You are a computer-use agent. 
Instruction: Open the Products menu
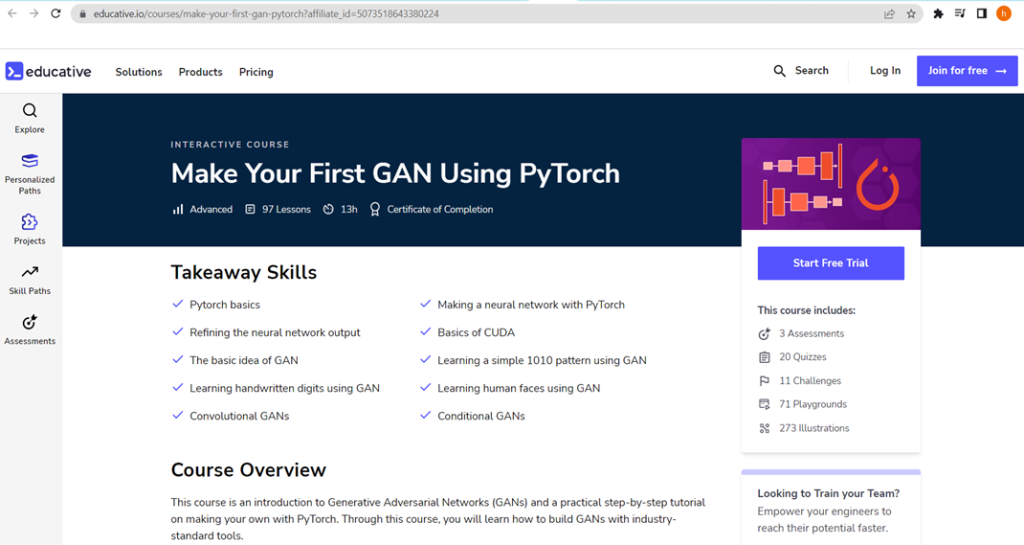(x=200, y=72)
